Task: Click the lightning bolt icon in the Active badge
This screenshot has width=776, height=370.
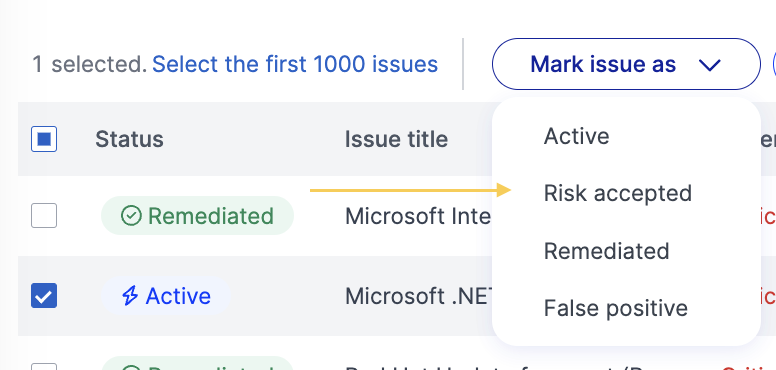Action: [130, 296]
